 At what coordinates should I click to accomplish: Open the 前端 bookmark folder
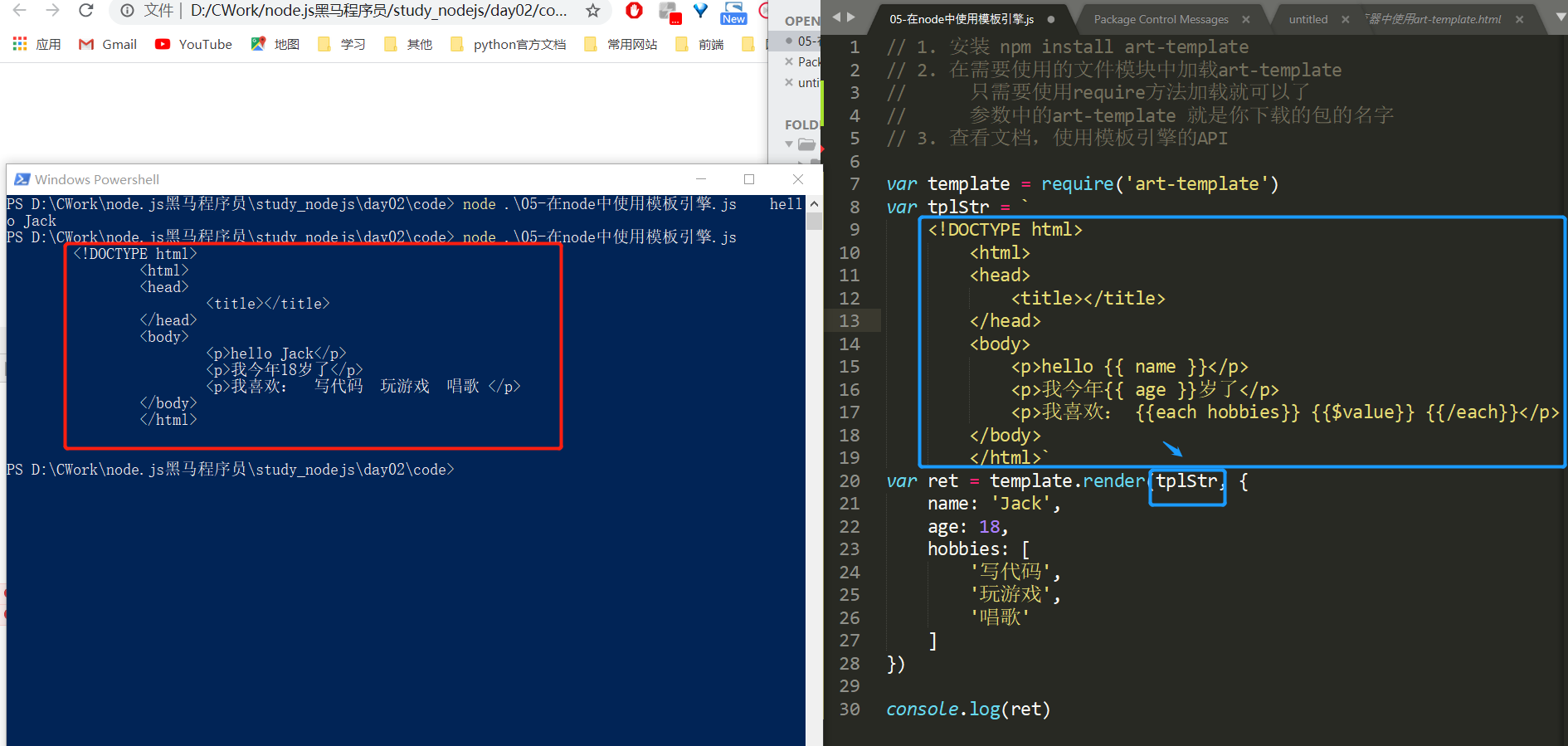click(699, 44)
